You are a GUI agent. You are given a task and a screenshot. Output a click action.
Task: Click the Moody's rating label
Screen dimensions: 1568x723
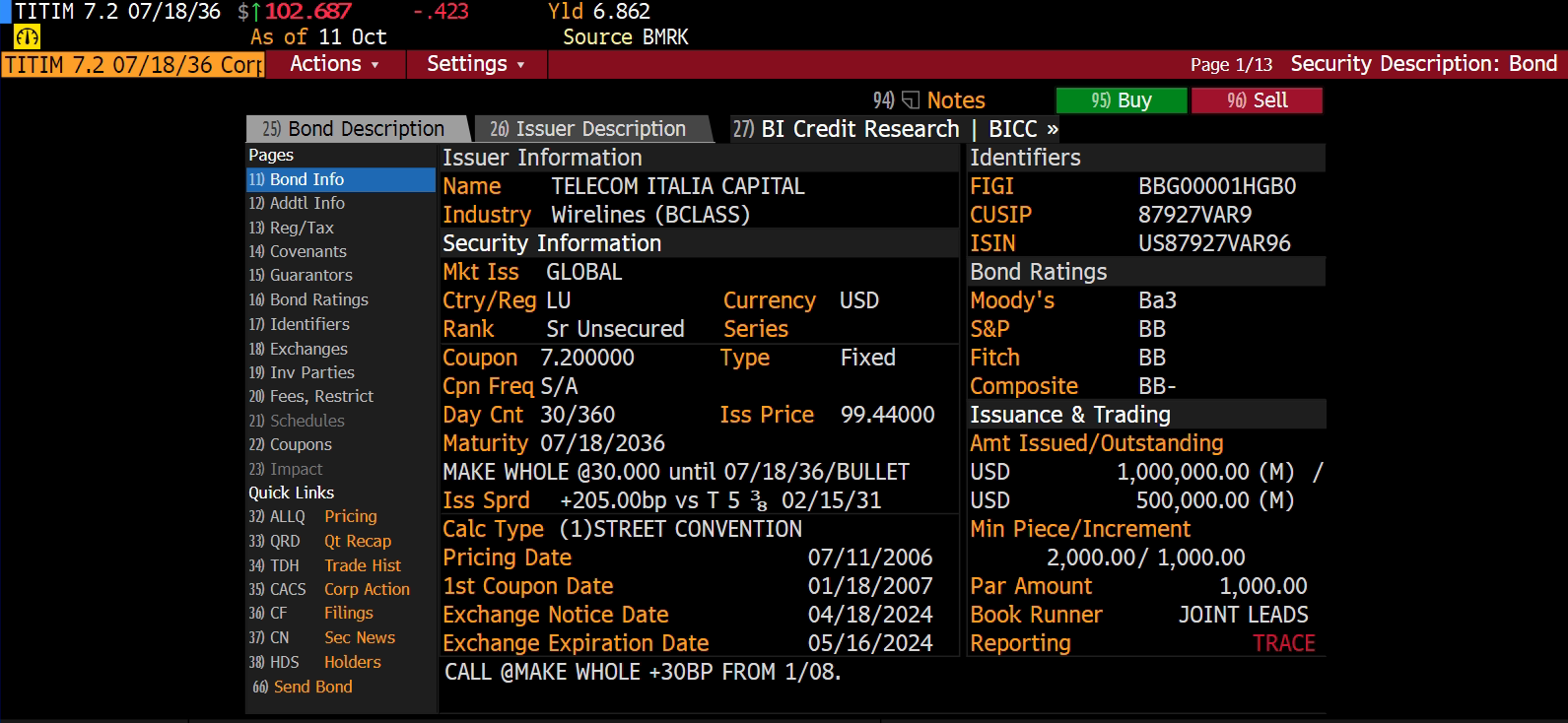click(1011, 300)
